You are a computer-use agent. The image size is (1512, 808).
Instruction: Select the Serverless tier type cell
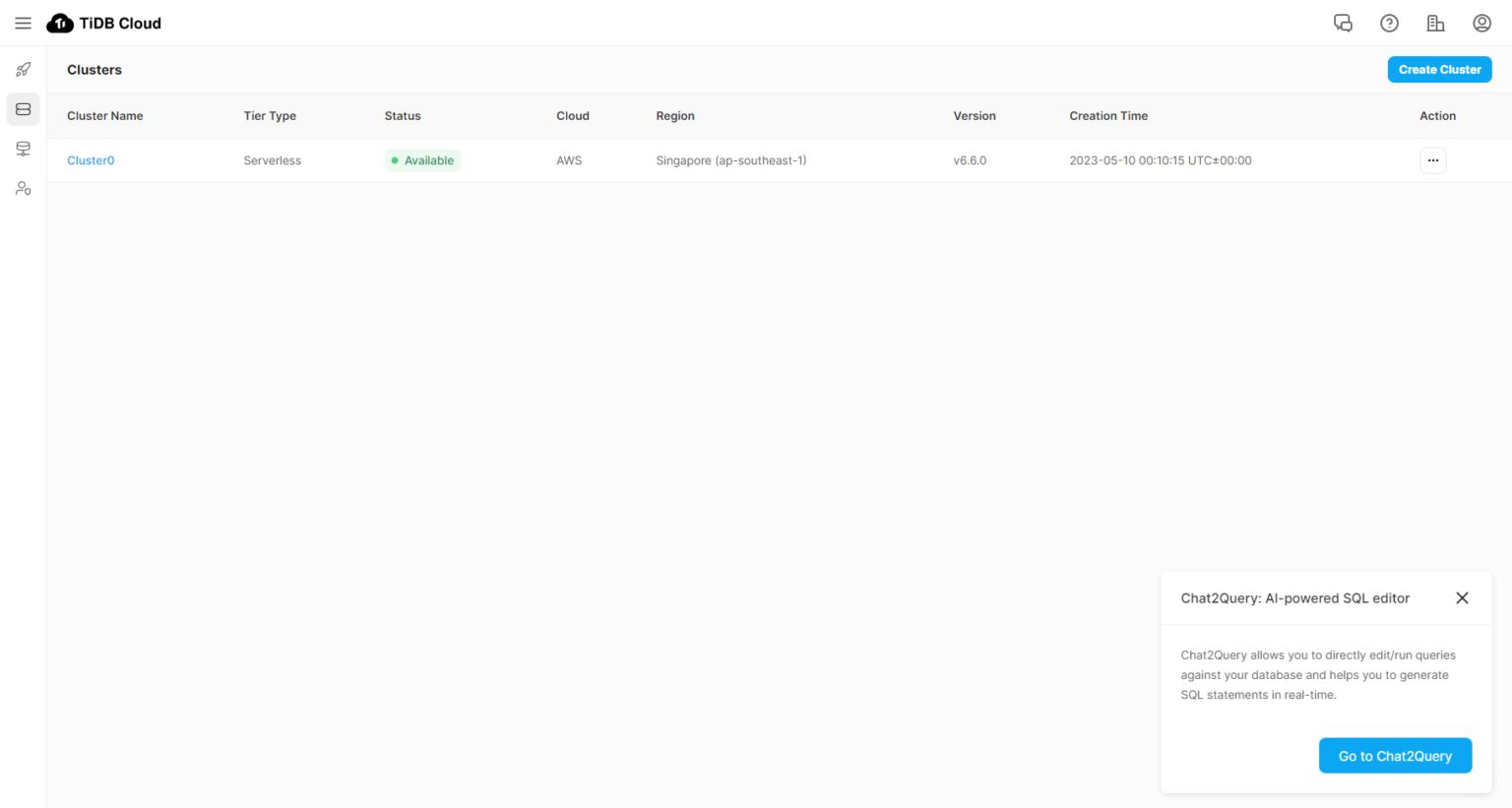coord(272,159)
